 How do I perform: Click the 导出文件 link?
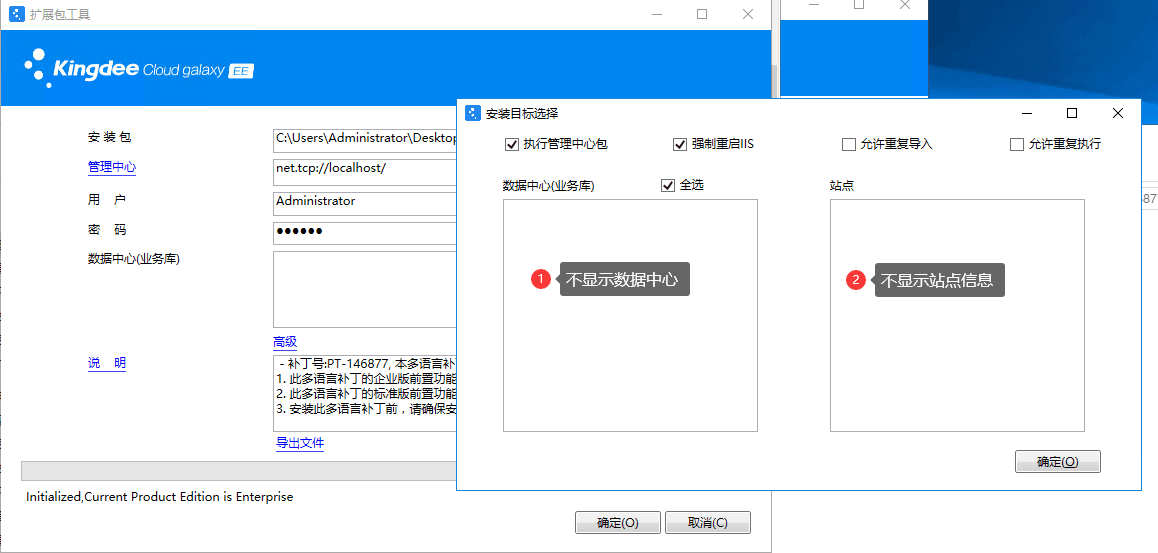(x=300, y=443)
